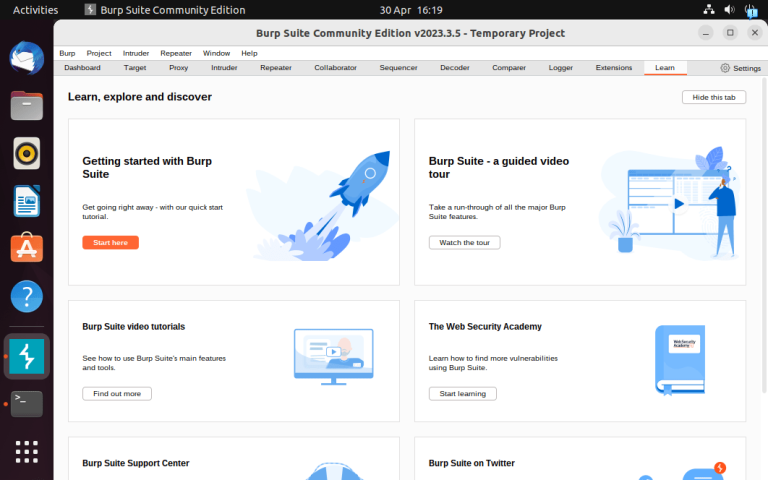Switch to the Collaborator tab
This screenshot has height=480, width=768.
tap(336, 68)
